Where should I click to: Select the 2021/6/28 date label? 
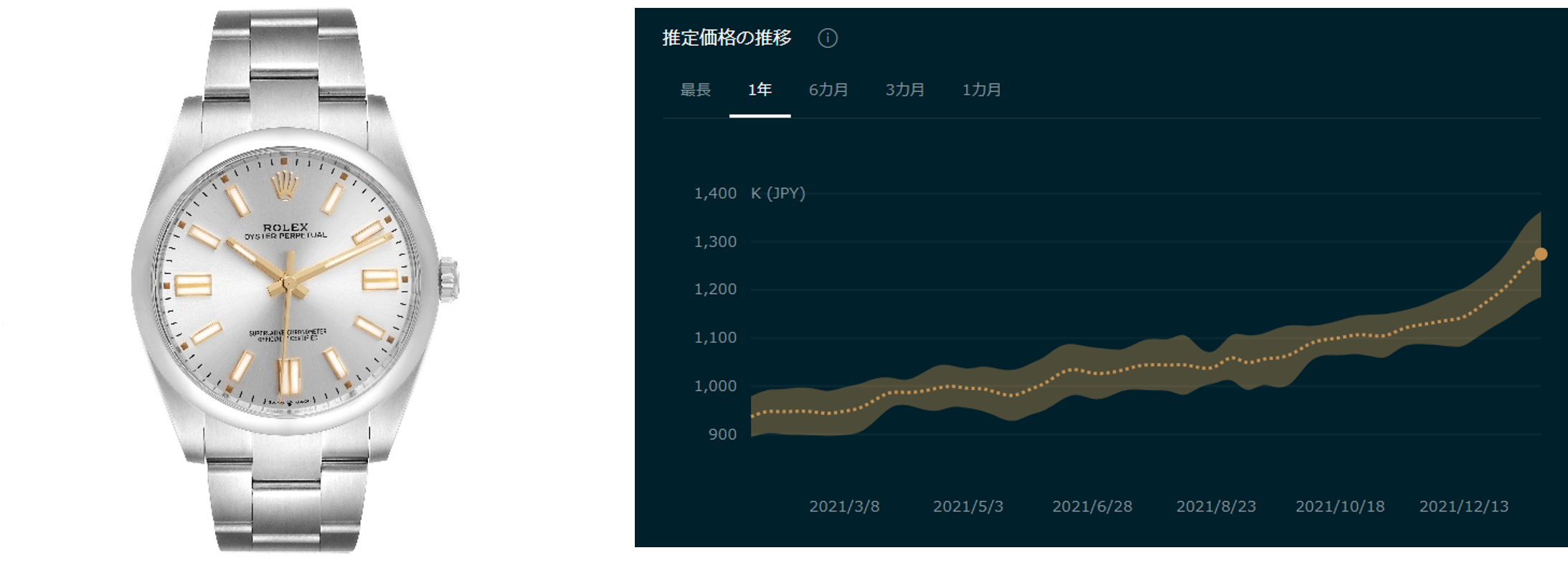pos(1092,506)
